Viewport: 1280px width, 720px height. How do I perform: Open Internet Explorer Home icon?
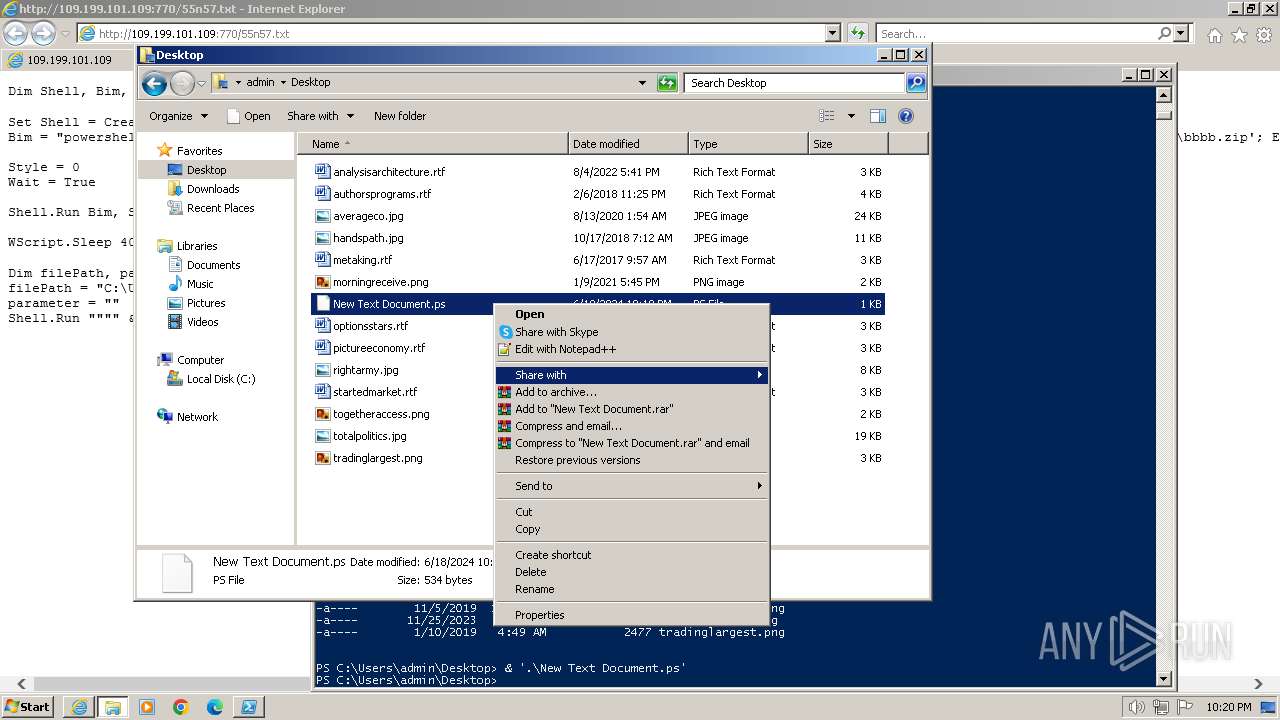(1214, 35)
